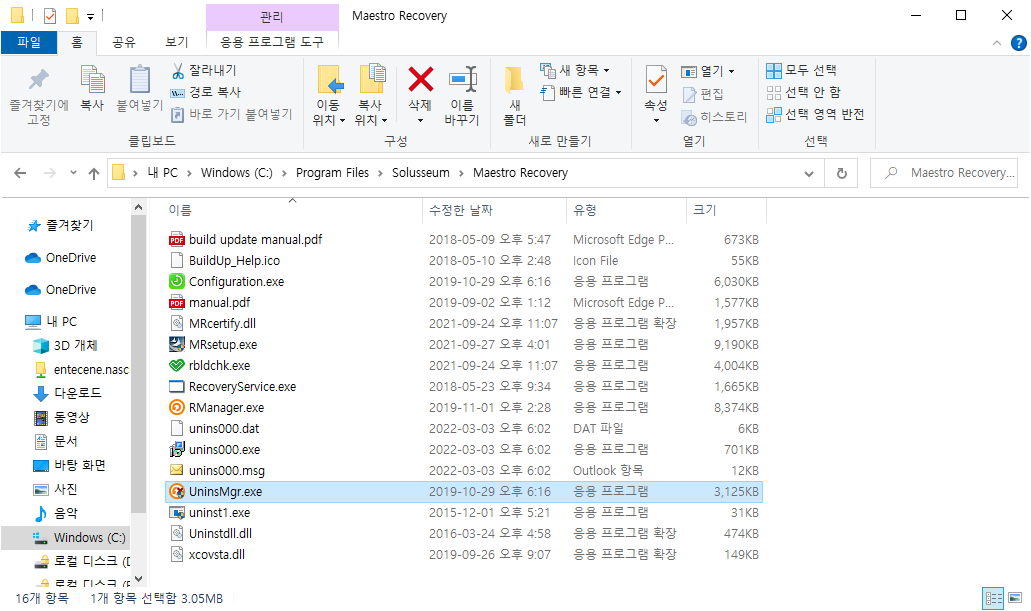Click the Rename (이름 바꾸기) icon
The image size is (1031, 611).
(462, 80)
